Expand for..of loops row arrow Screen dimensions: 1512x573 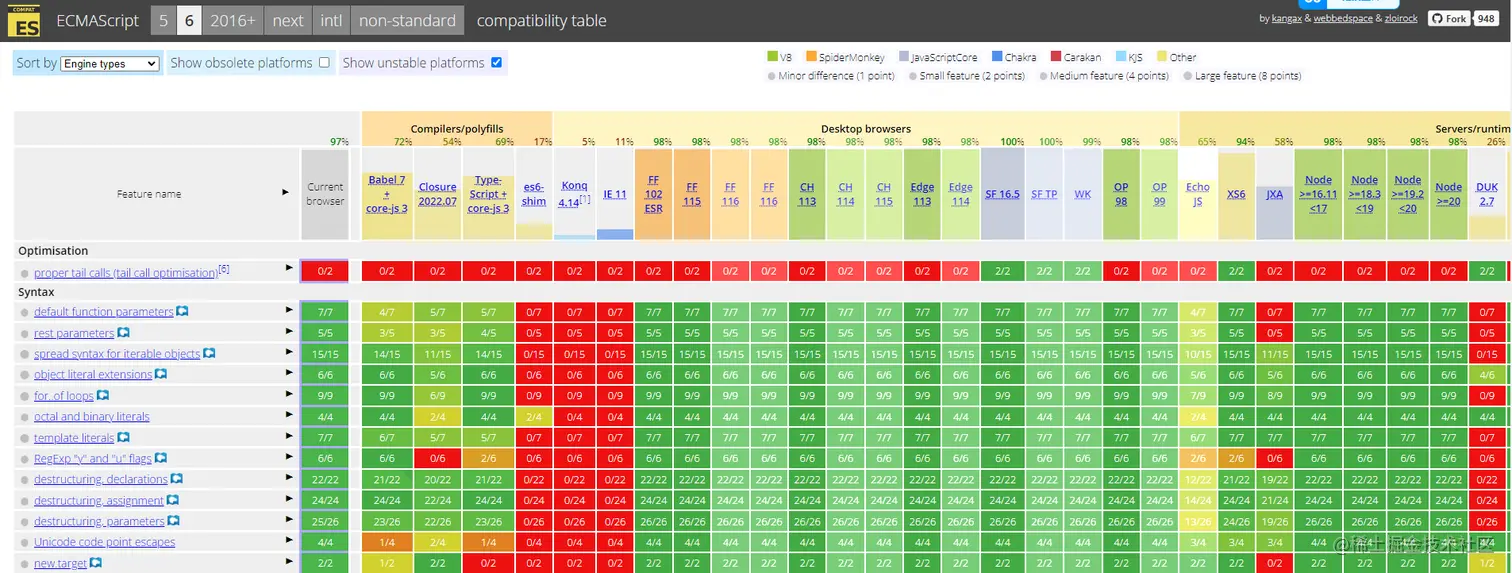[x=289, y=394]
